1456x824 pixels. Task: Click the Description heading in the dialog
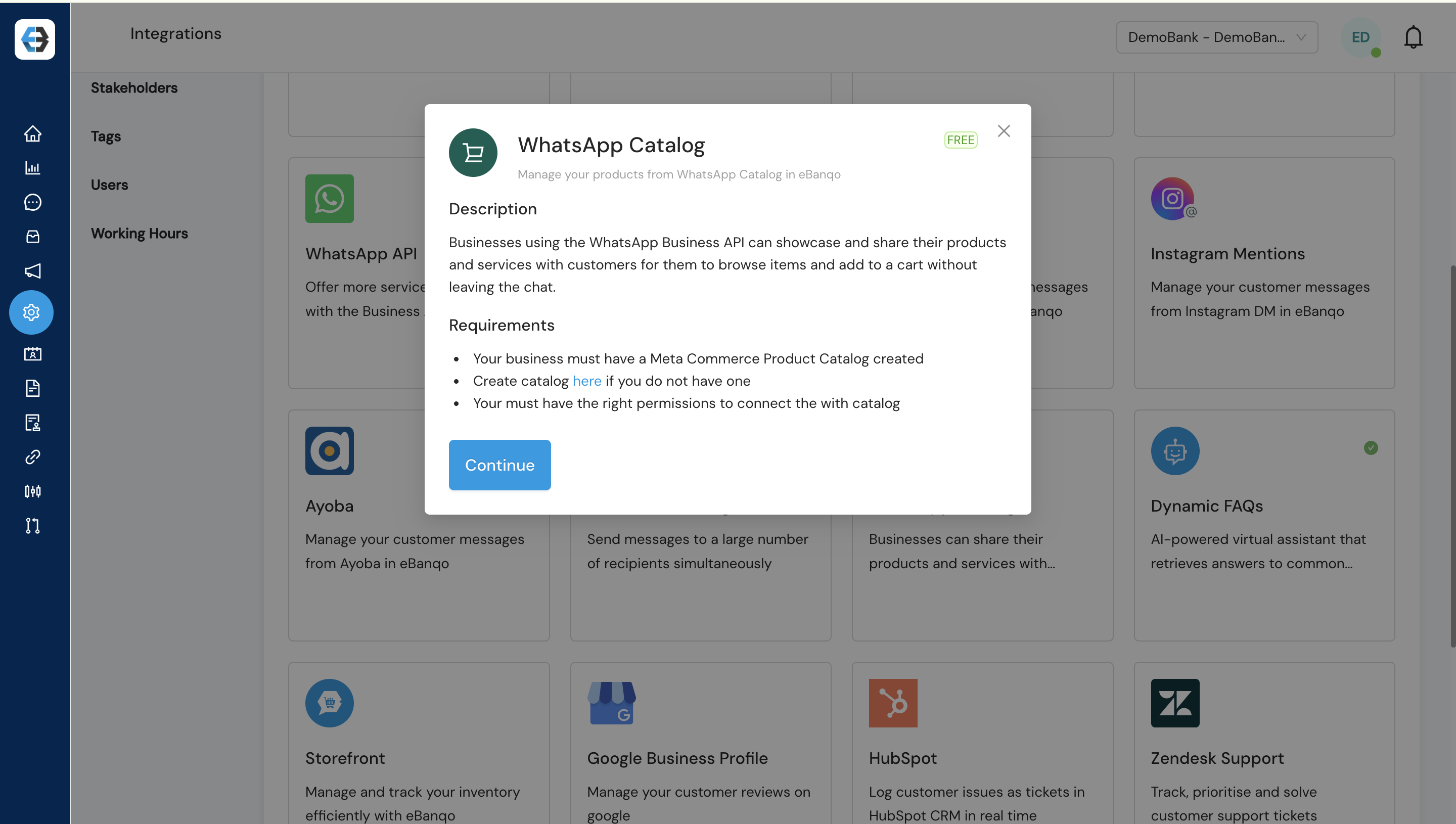[x=493, y=209]
